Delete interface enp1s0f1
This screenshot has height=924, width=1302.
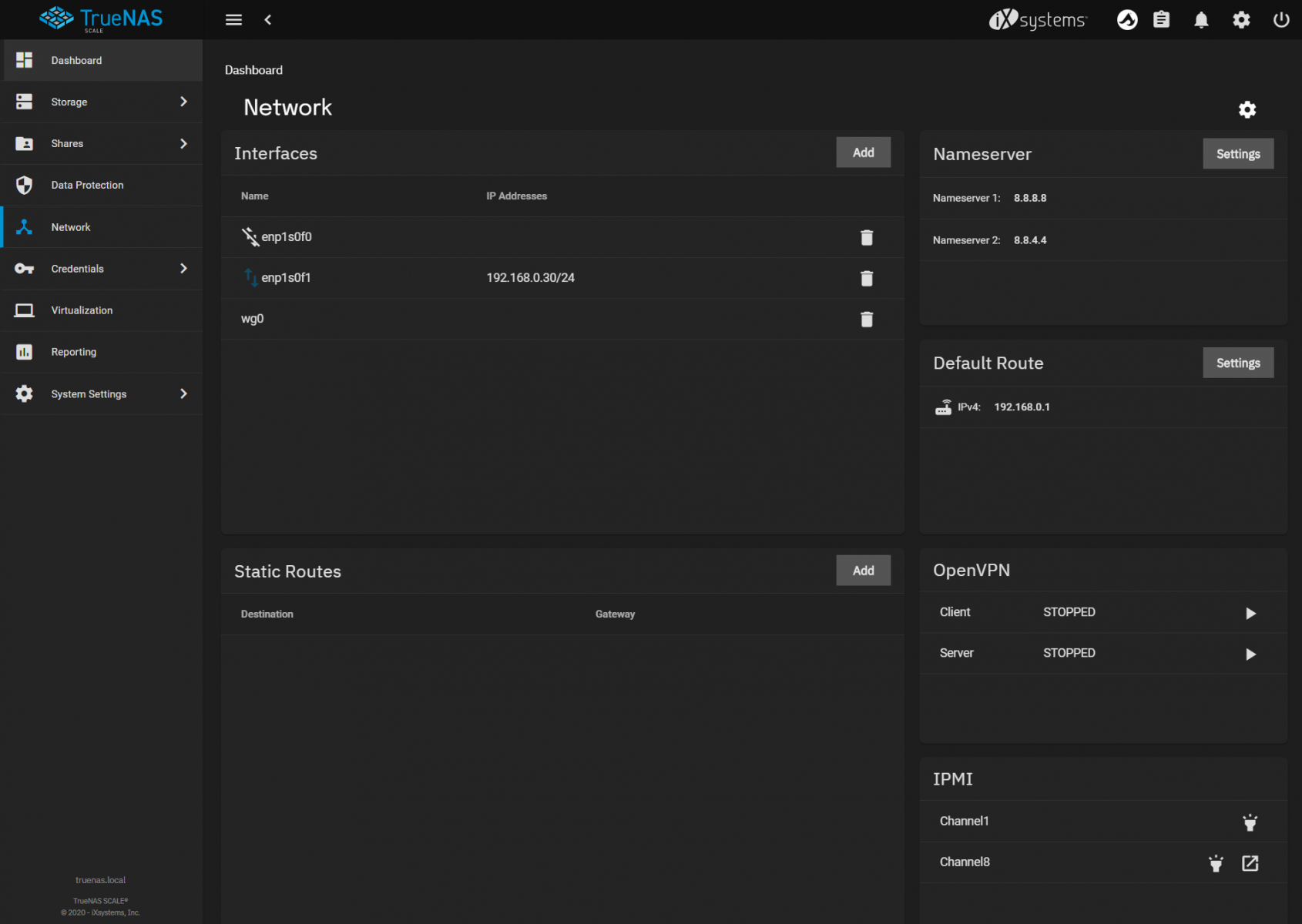pyautogui.click(x=867, y=278)
